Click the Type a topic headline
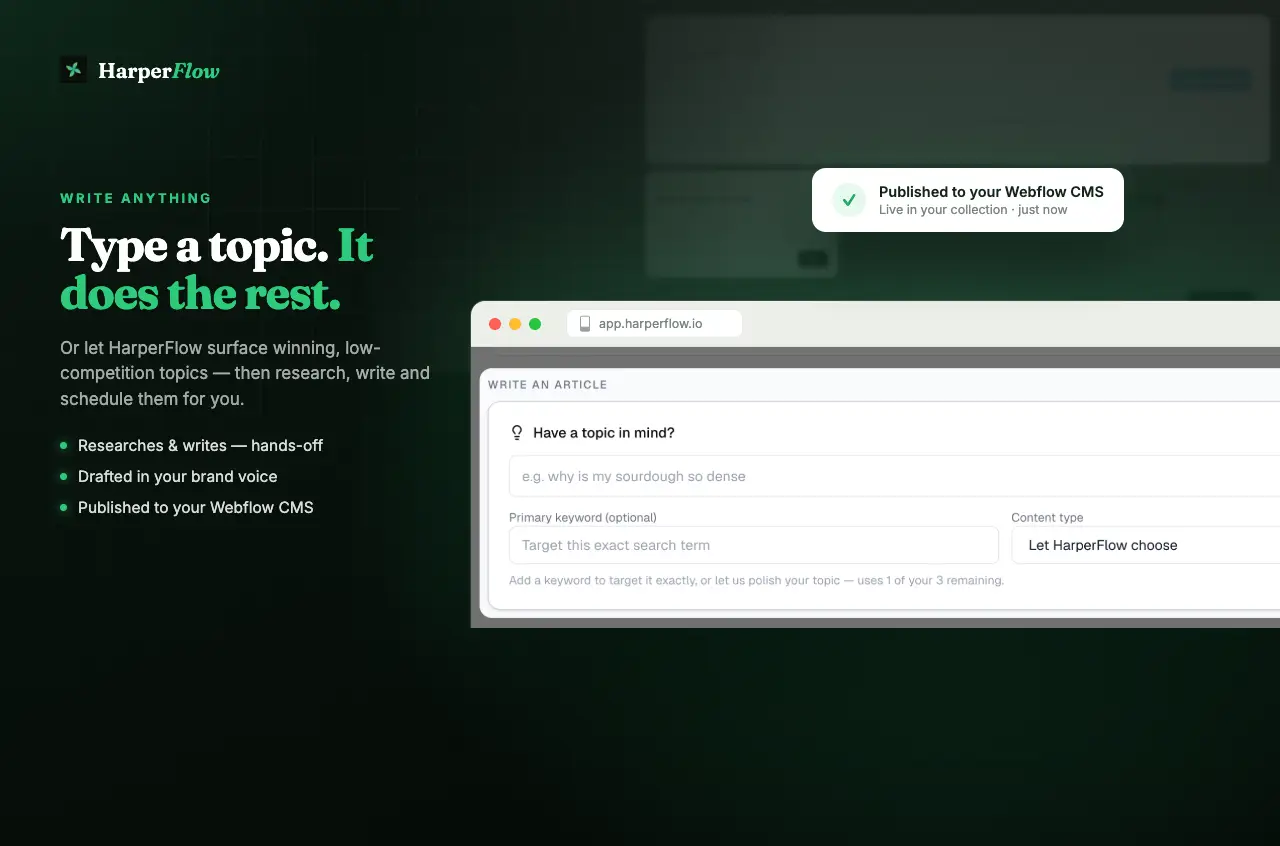The height and width of the screenshot is (846, 1280). click(x=217, y=269)
